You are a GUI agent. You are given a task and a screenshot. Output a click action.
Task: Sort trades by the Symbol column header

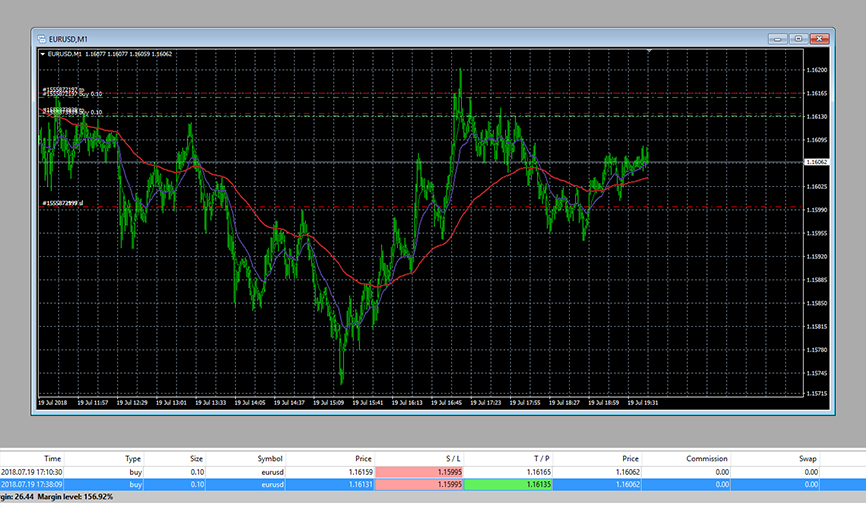coord(270,459)
